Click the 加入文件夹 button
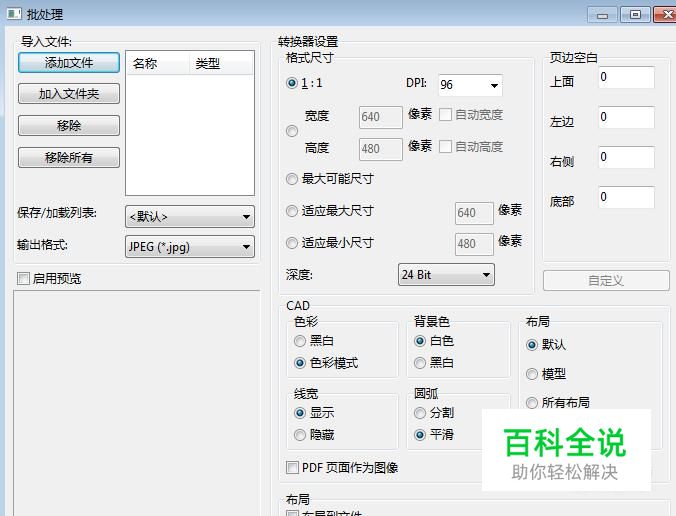The height and width of the screenshot is (516, 676). pyautogui.click(x=69, y=94)
